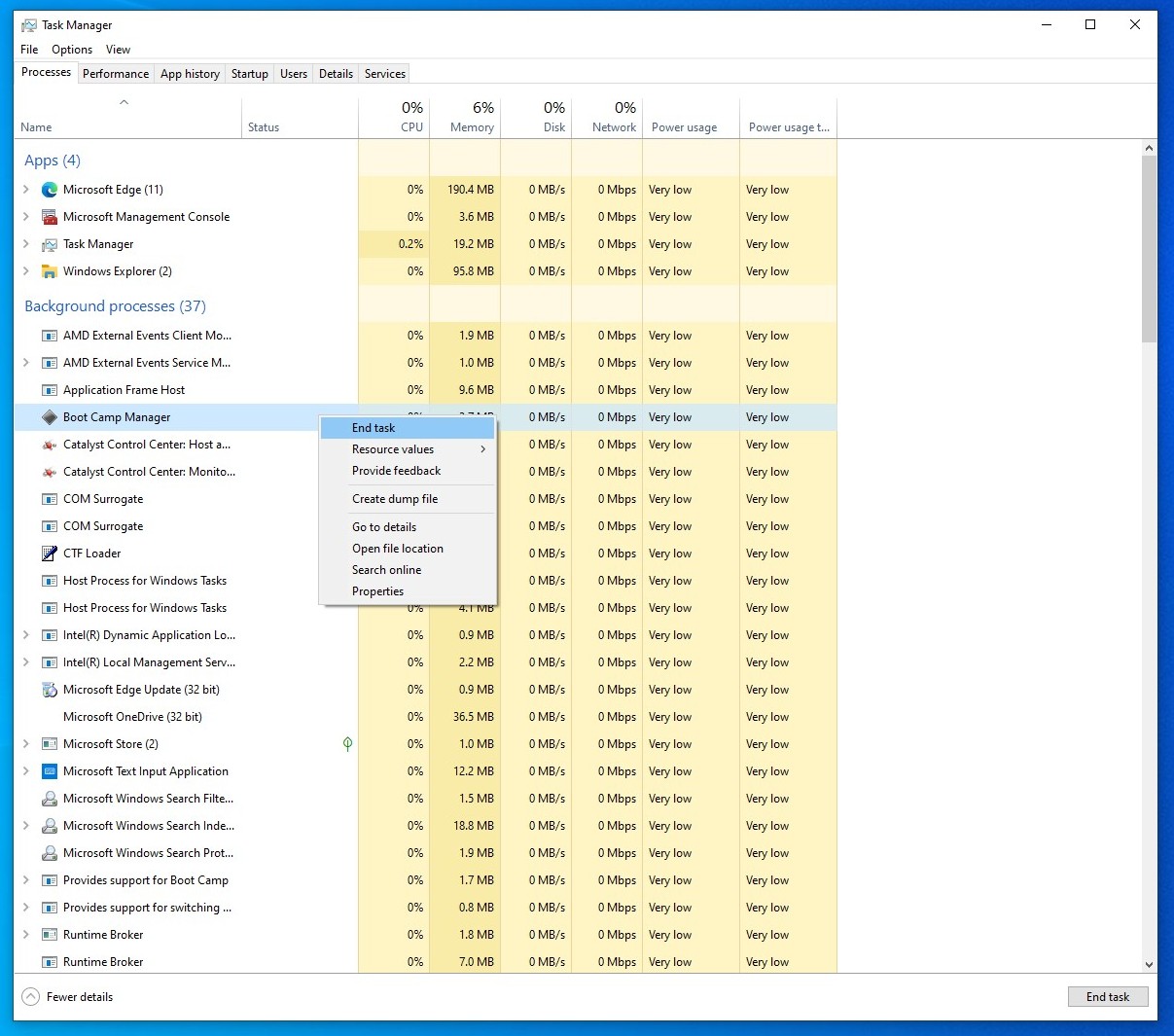1174x1036 pixels.
Task: Expand the Microsoft Edge (11) process group
Action: [x=26, y=190]
